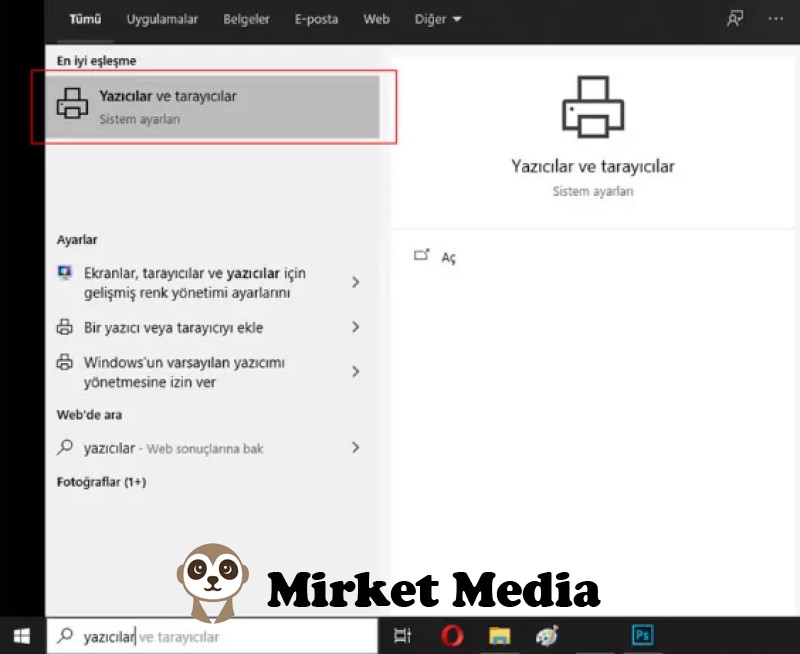This screenshot has height=654, width=800.
Task: Click the printer icon beside 'Bir yazıcı veya tarayıcıyı ekle'
Action: click(64, 327)
